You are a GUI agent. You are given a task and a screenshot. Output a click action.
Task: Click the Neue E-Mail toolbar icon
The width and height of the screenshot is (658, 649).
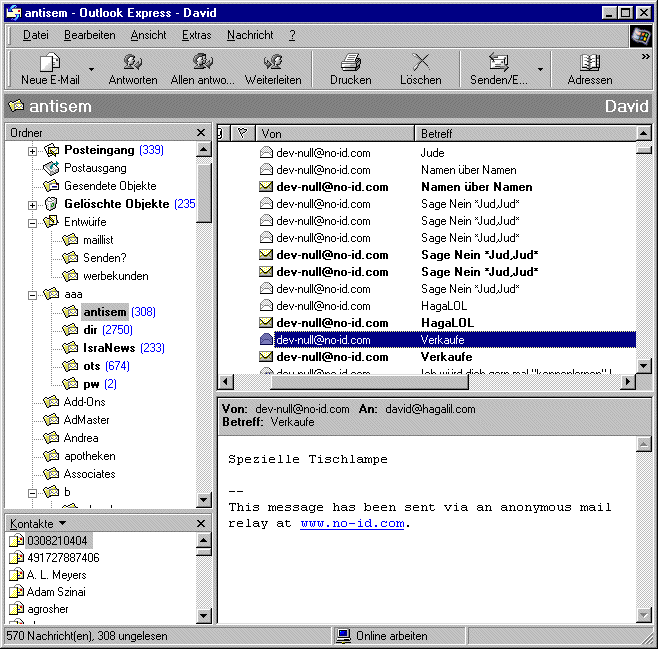click(x=50, y=63)
